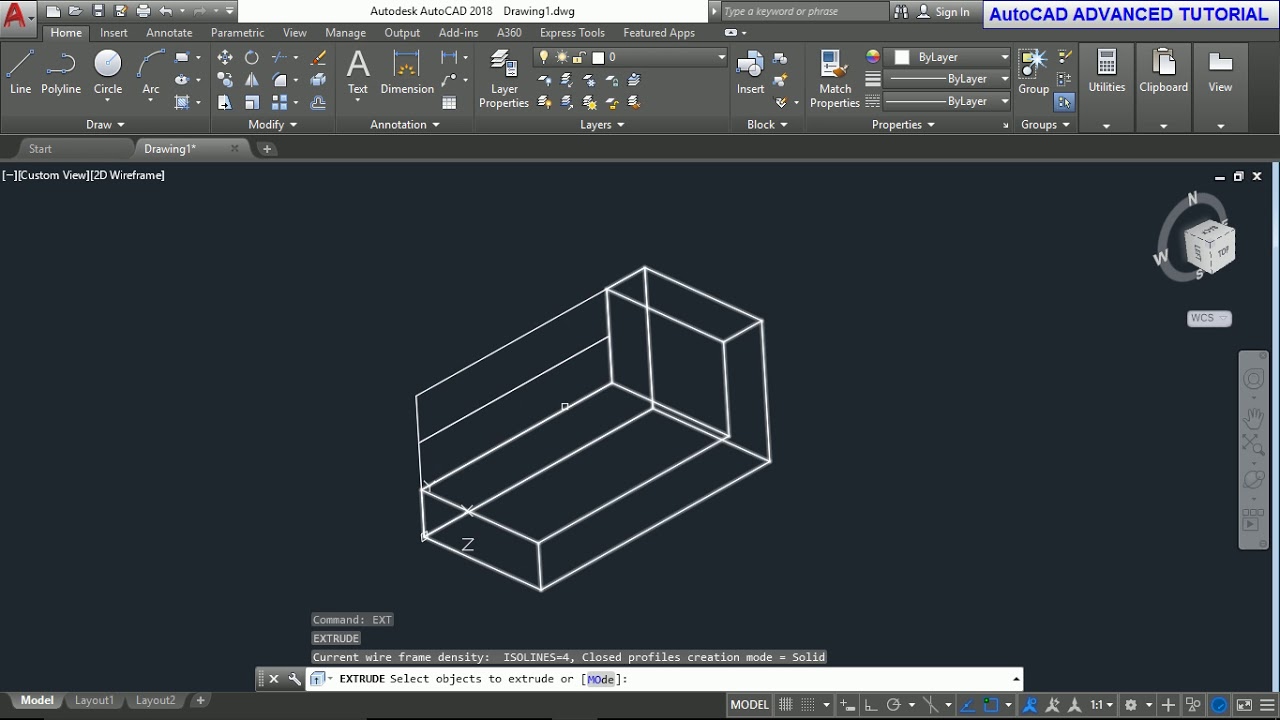1280x720 pixels.
Task: Click the Match Properties tool
Action: [835, 80]
